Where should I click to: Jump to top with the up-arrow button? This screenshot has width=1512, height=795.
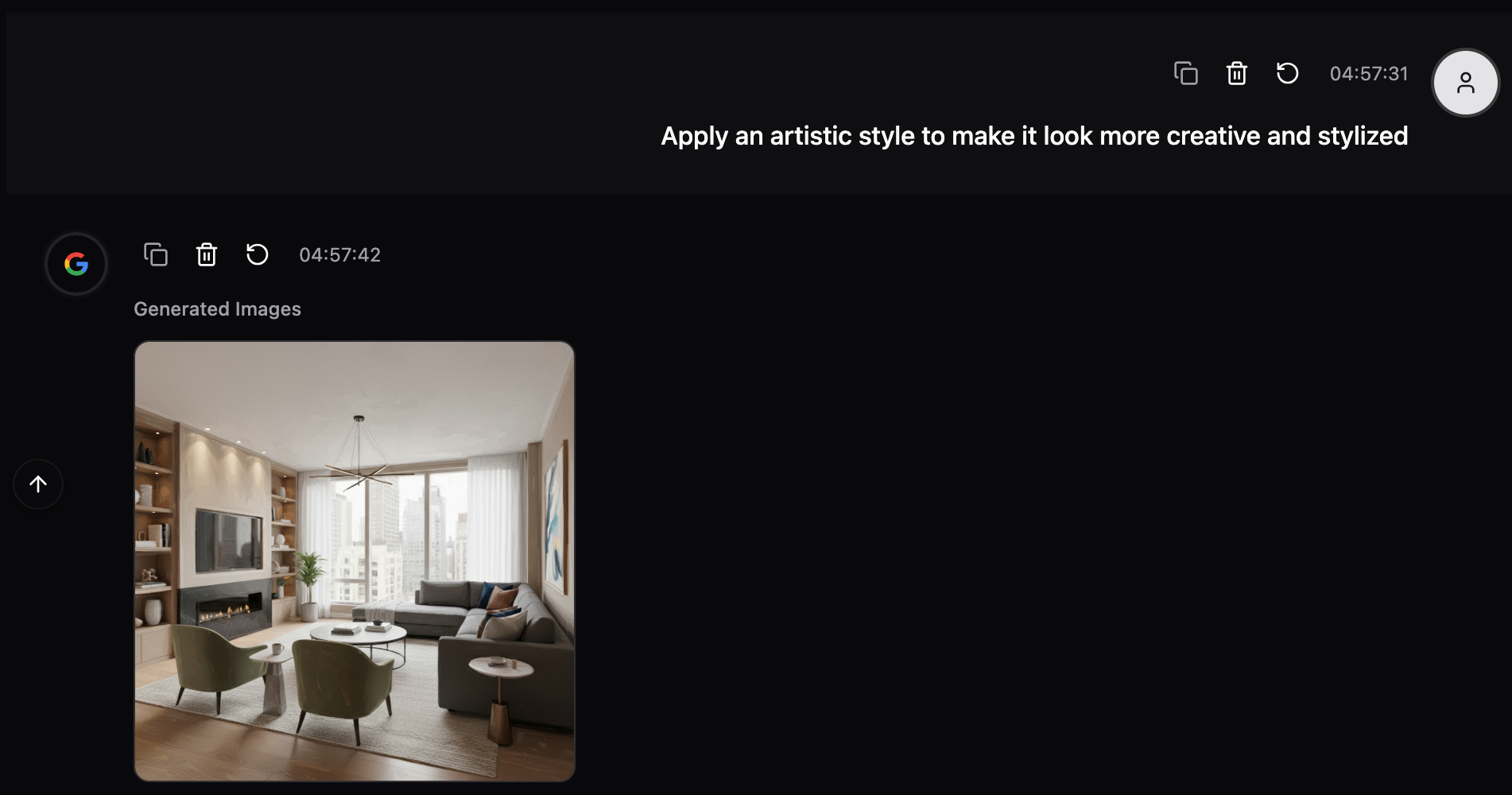(38, 484)
